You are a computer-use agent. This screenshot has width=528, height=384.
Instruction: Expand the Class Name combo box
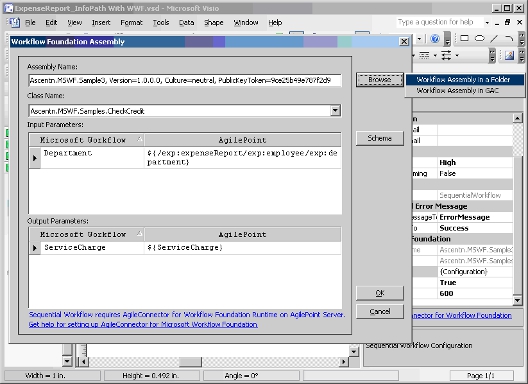(335, 110)
